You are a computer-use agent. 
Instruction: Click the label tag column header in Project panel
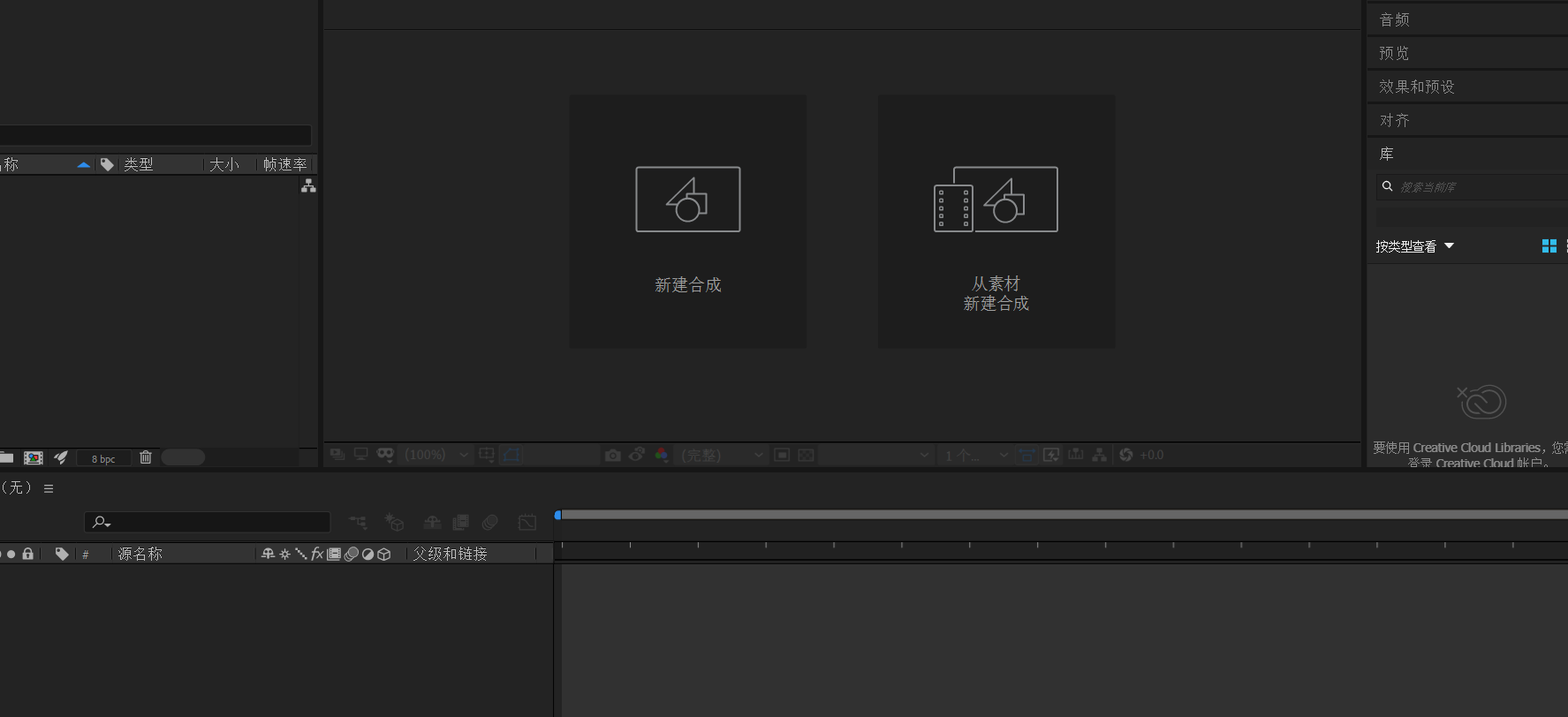point(107,164)
